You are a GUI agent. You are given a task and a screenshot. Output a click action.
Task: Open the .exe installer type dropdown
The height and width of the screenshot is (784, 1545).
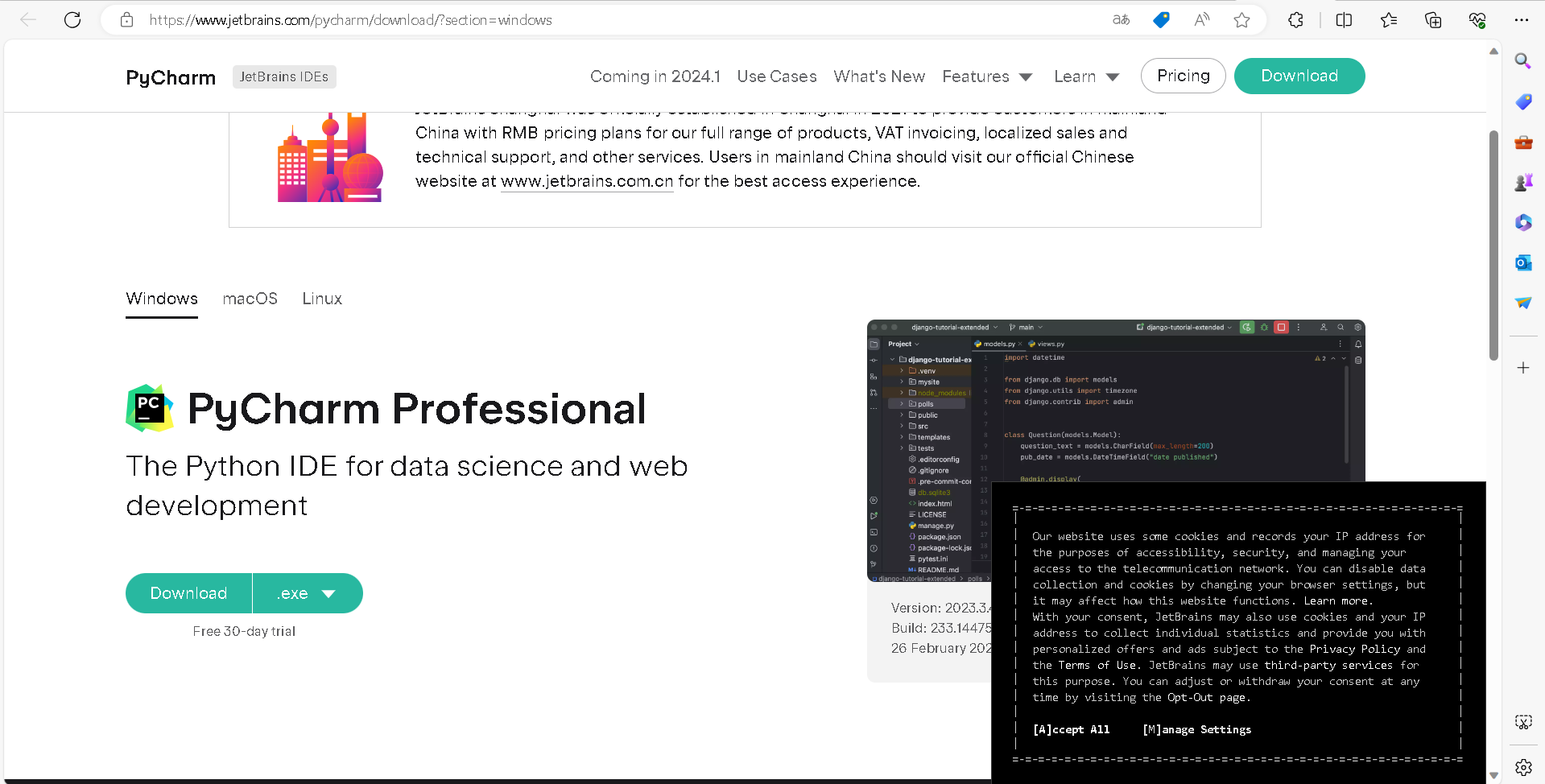click(x=308, y=593)
